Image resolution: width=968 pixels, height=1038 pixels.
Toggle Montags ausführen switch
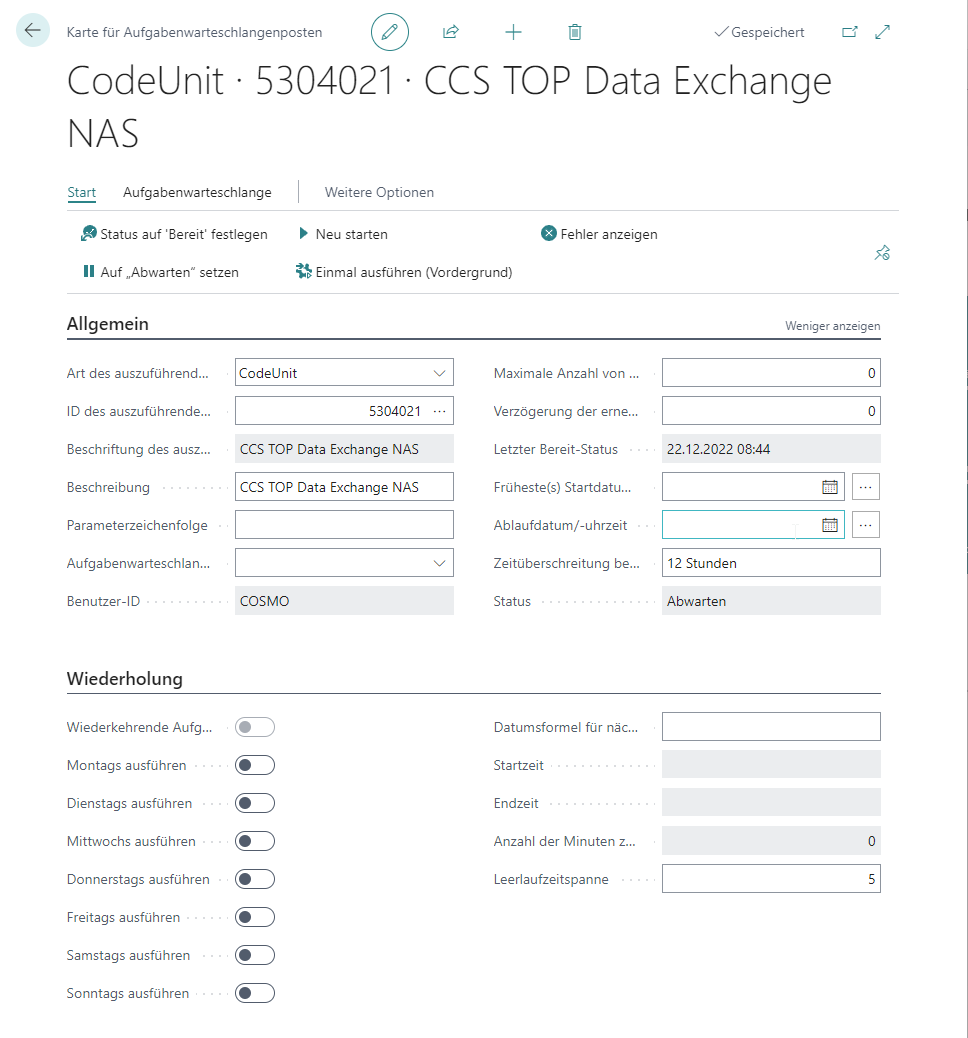[254, 765]
